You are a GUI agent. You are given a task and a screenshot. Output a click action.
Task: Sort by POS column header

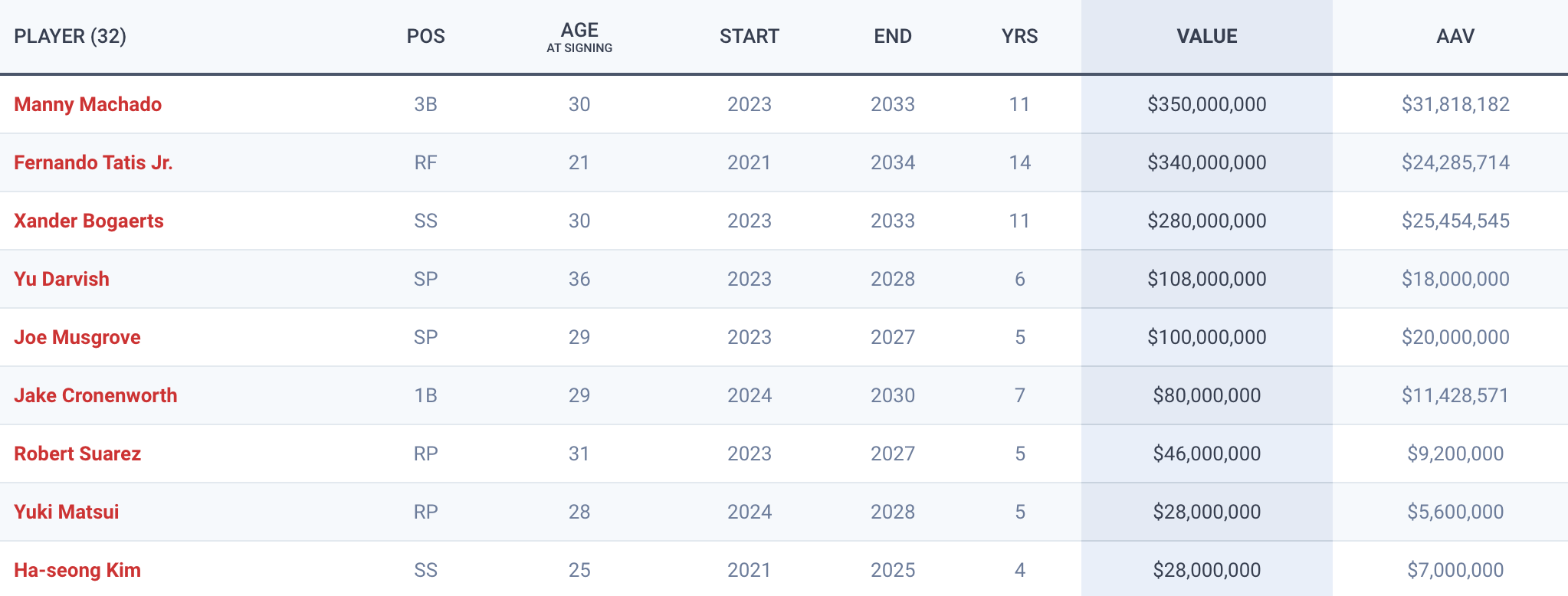[x=426, y=36]
